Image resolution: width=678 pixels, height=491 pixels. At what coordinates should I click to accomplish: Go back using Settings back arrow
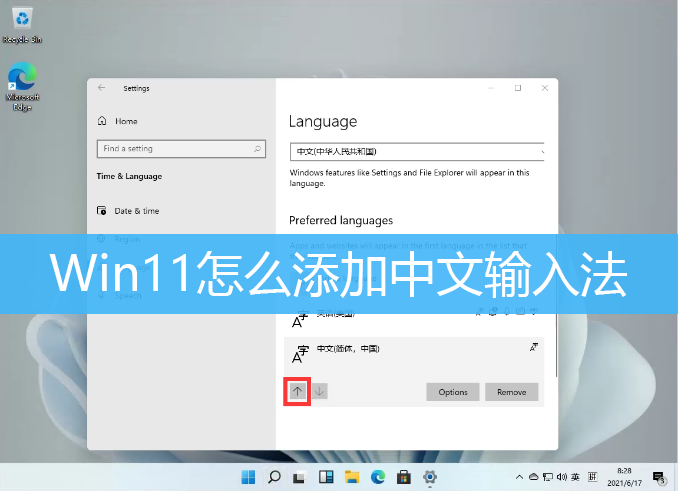pos(101,88)
